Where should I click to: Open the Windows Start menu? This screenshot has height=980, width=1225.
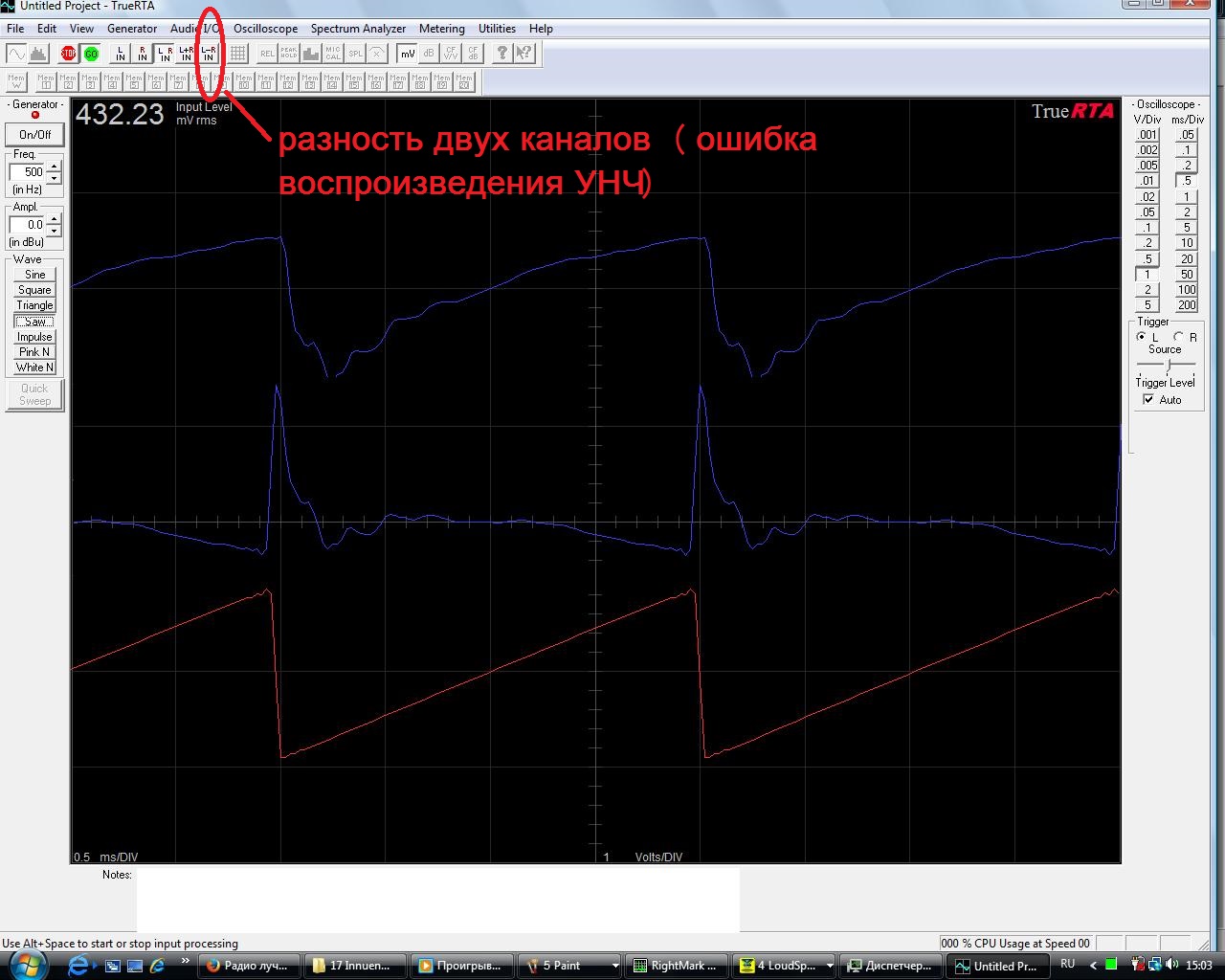tap(29, 964)
